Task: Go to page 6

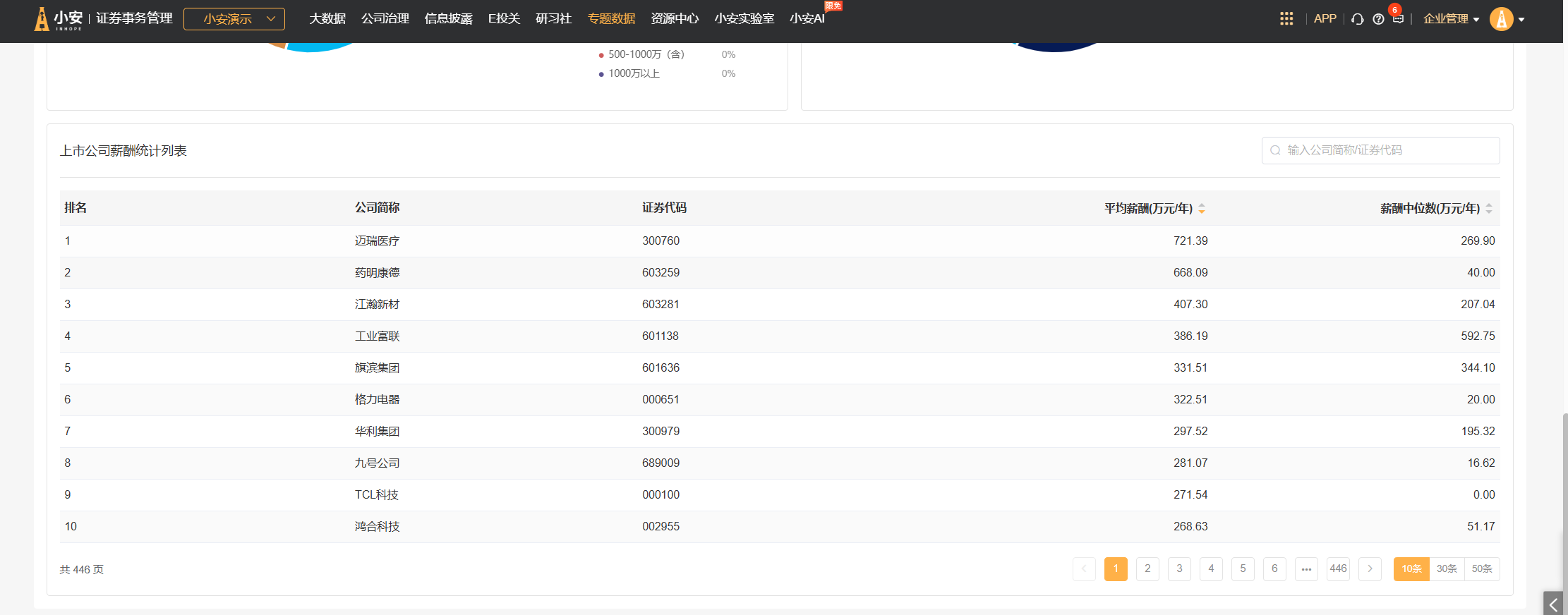Action: 1274,568
